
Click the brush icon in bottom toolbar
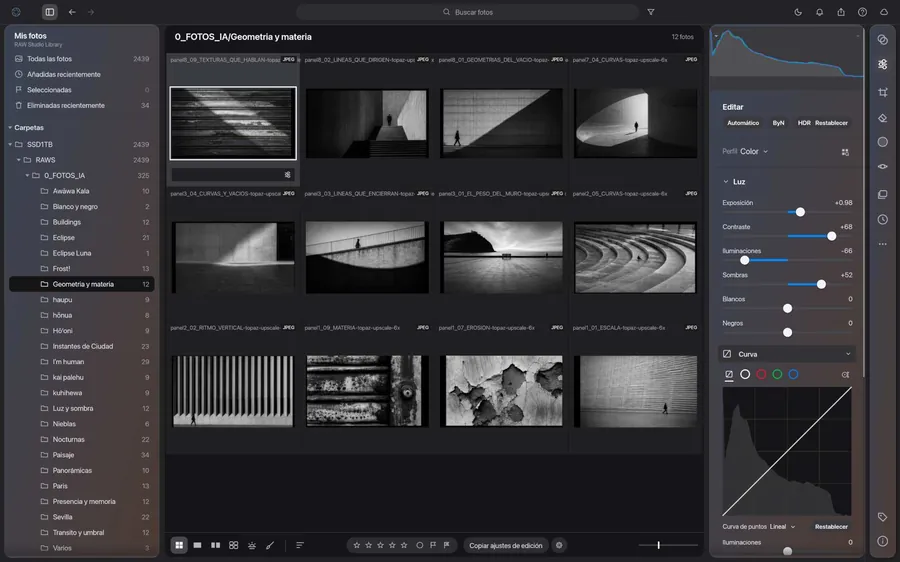coord(270,545)
